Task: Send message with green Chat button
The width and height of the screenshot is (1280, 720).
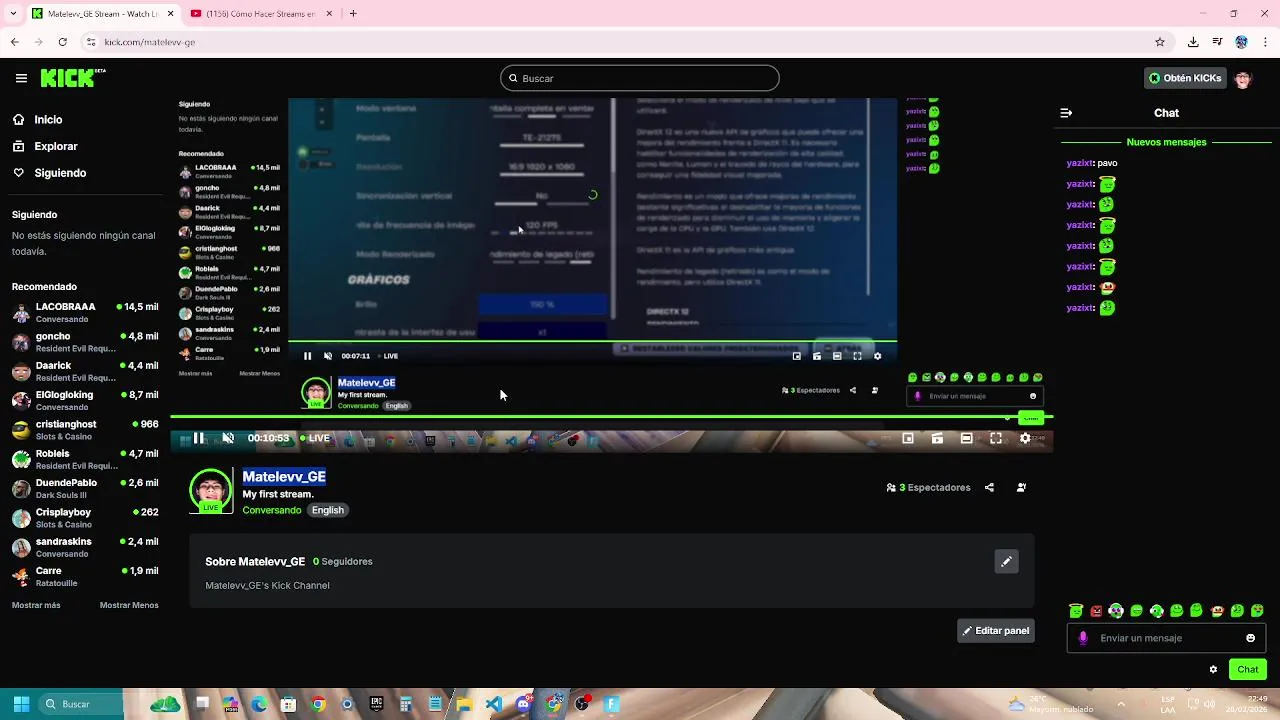Action: coord(1247,669)
